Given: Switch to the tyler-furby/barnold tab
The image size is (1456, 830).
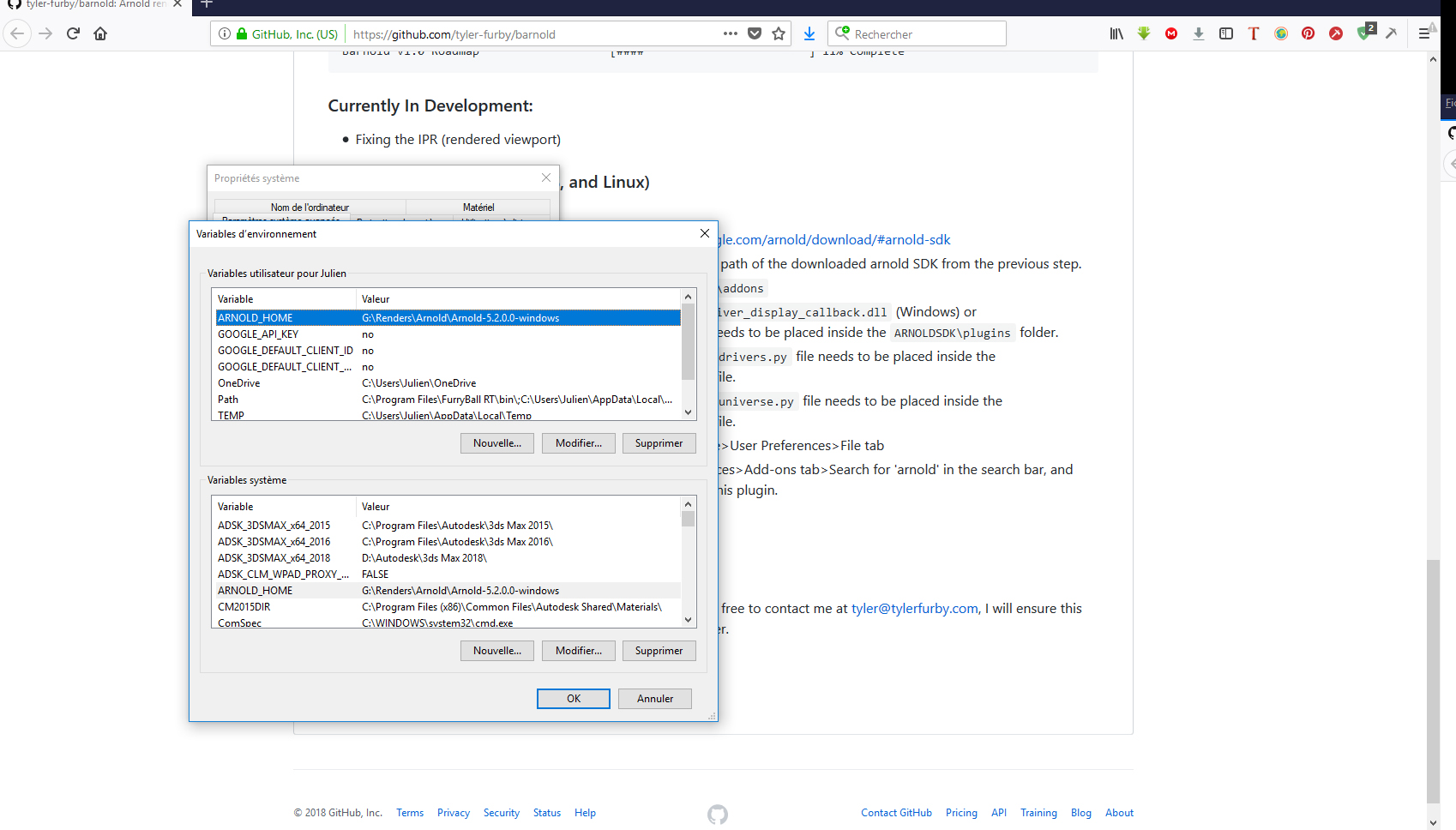Looking at the screenshot, I should click(95, 4).
